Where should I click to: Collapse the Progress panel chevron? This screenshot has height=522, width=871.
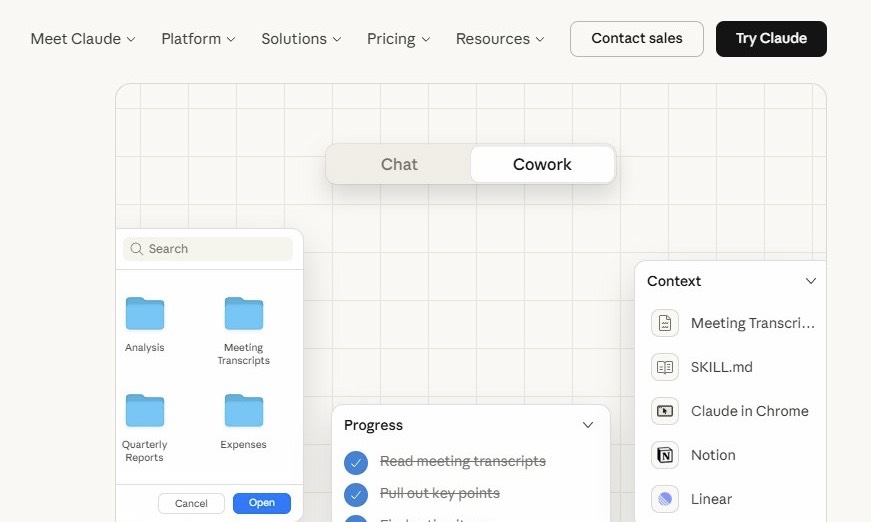pos(588,425)
